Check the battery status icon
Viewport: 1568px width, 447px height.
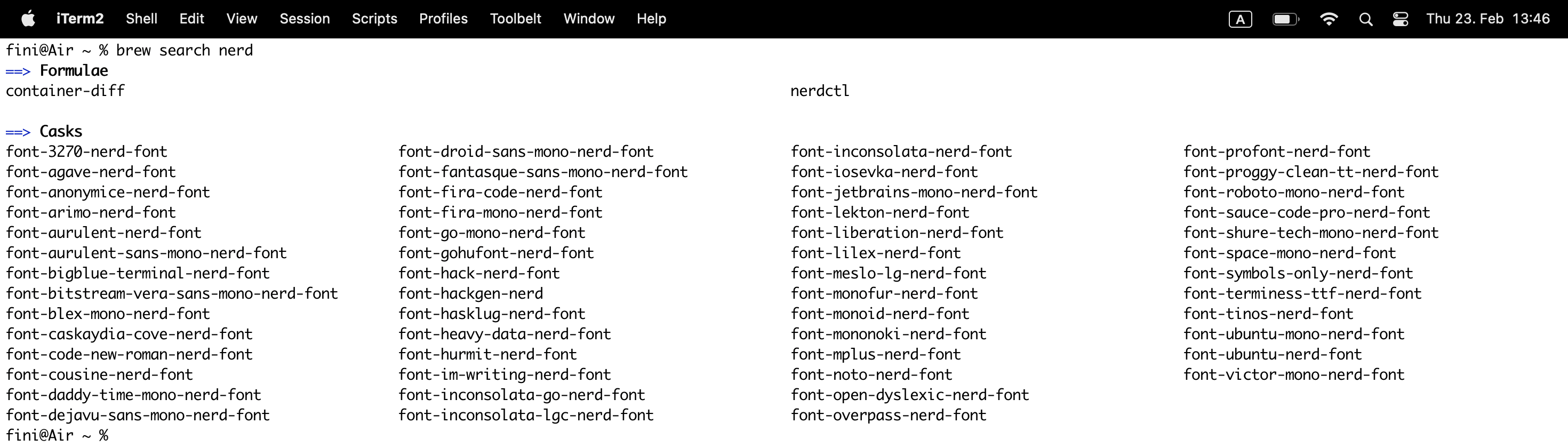click(1285, 18)
